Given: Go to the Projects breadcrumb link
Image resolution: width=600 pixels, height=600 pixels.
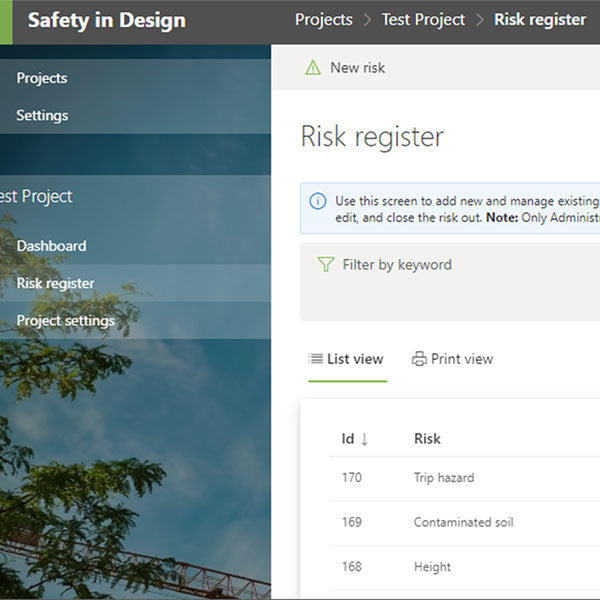Looking at the screenshot, I should point(324,20).
